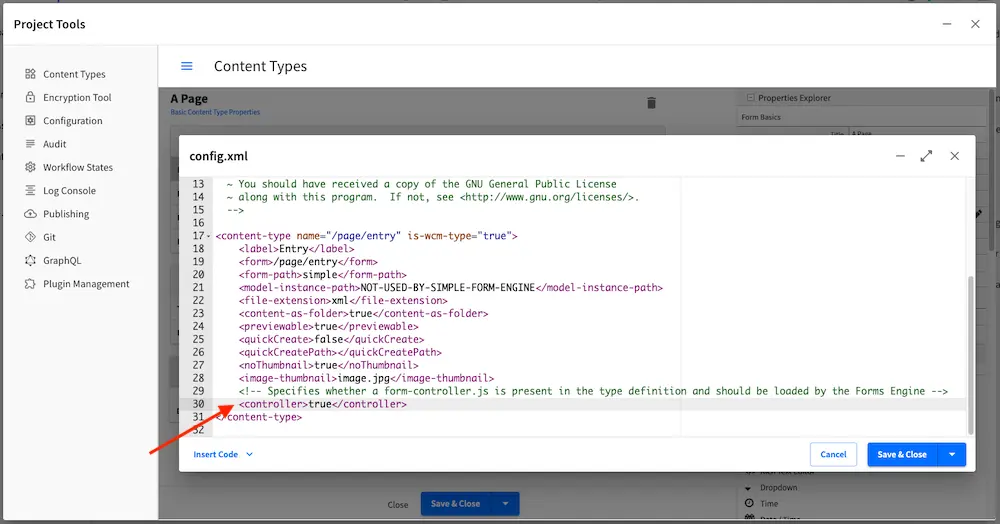This screenshot has width=1000, height=524.
Task: Minimize the Project Tools window
Action: coord(947,24)
